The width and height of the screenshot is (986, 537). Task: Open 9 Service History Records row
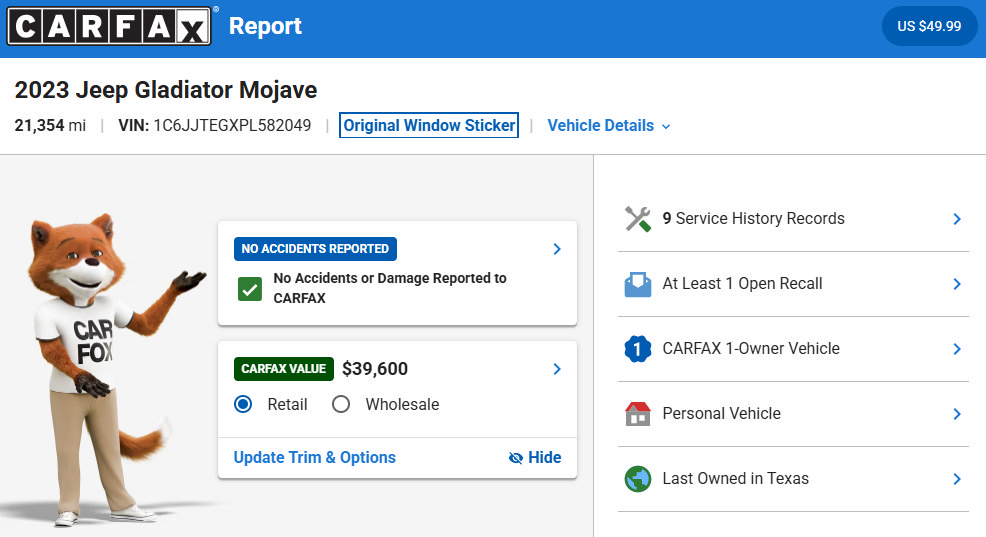pos(794,219)
